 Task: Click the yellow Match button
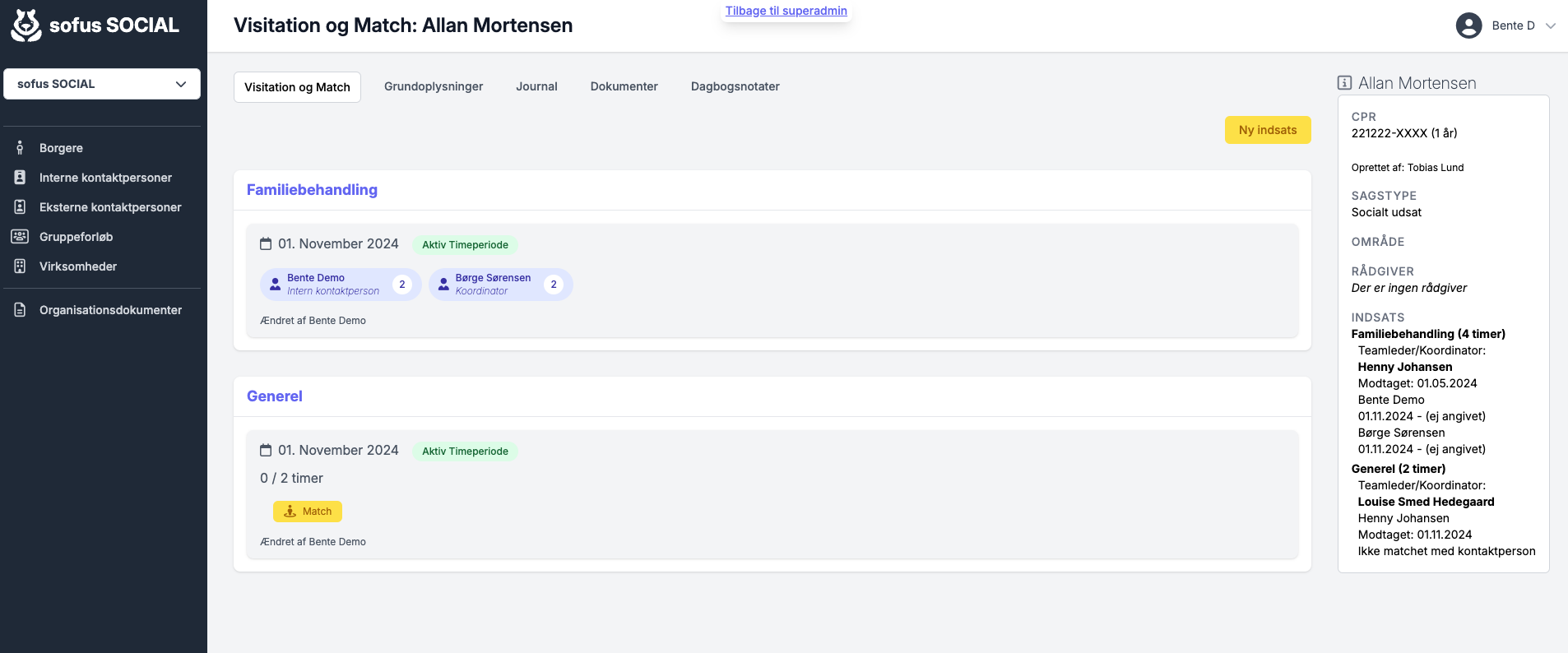308,512
